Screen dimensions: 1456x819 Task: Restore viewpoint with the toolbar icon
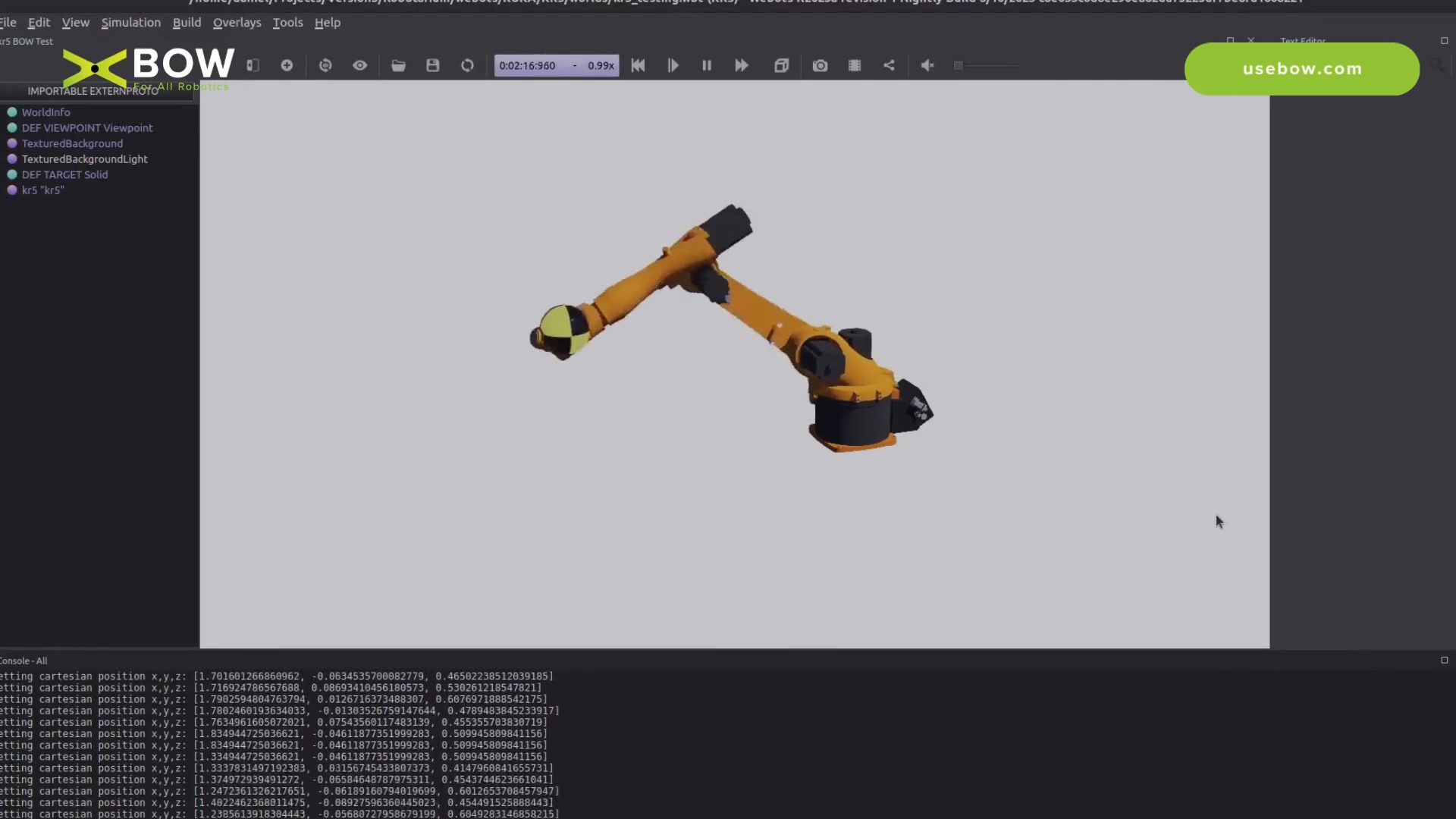pos(325,66)
